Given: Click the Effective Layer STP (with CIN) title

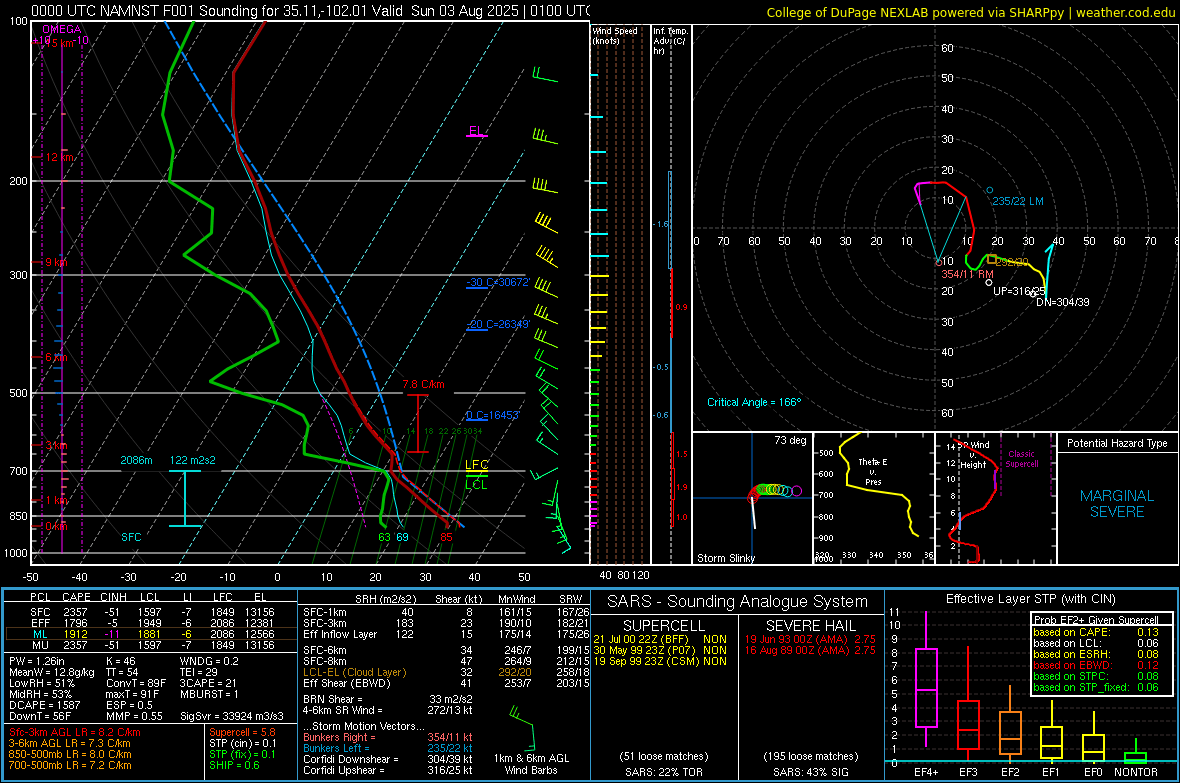Looking at the screenshot, I should point(1031,599).
